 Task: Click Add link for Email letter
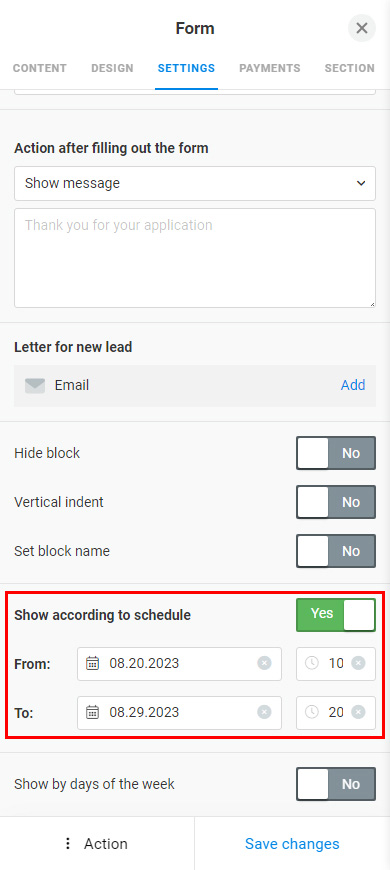point(353,385)
